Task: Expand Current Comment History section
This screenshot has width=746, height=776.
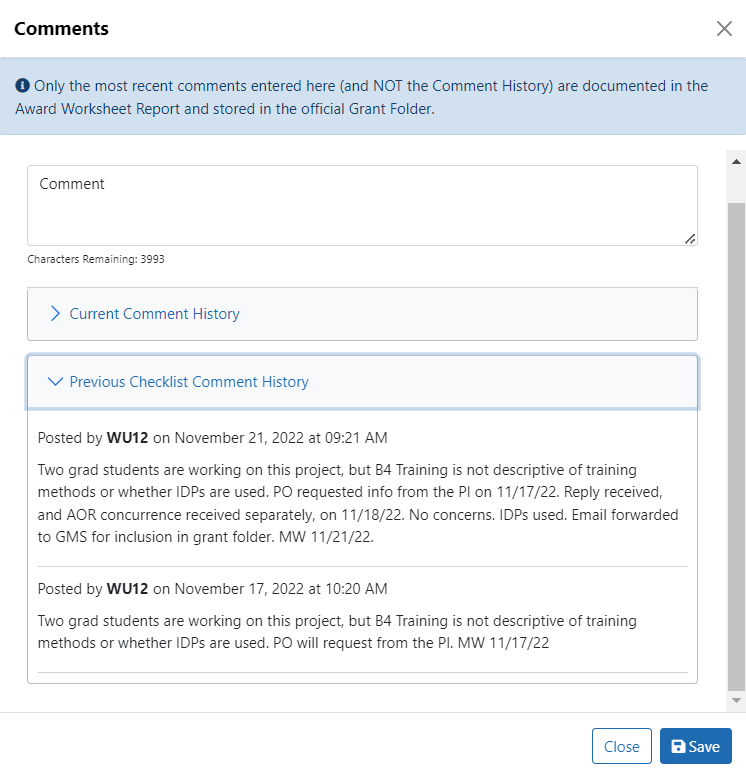Action: pyautogui.click(x=362, y=314)
